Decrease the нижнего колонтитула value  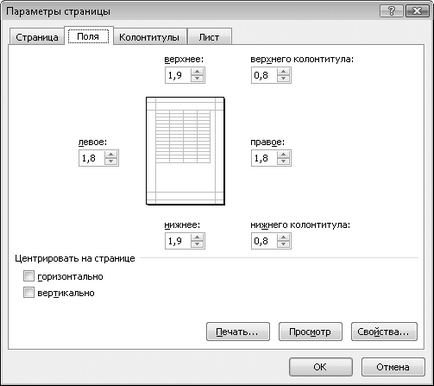[x=283, y=244]
